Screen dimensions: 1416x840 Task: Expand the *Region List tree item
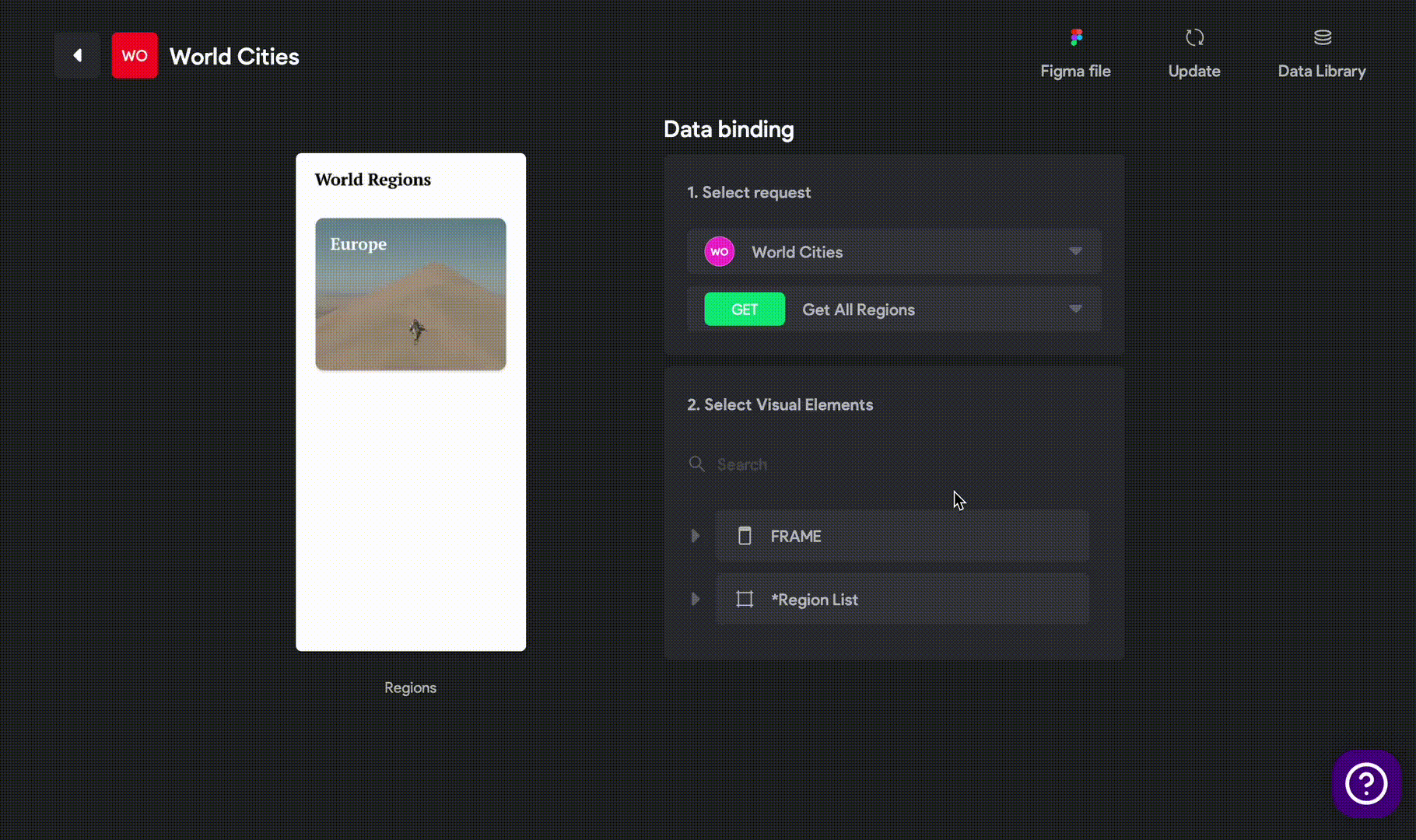(x=696, y=599)
